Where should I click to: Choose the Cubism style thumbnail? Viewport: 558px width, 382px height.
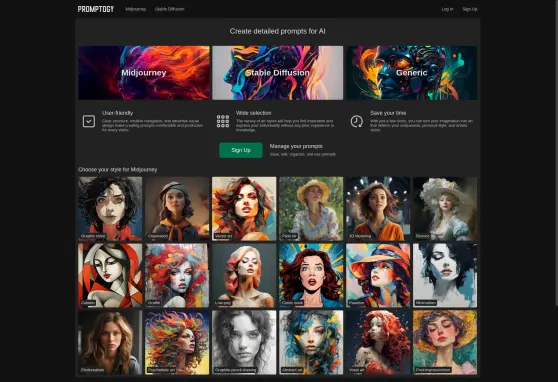(110, 276)
